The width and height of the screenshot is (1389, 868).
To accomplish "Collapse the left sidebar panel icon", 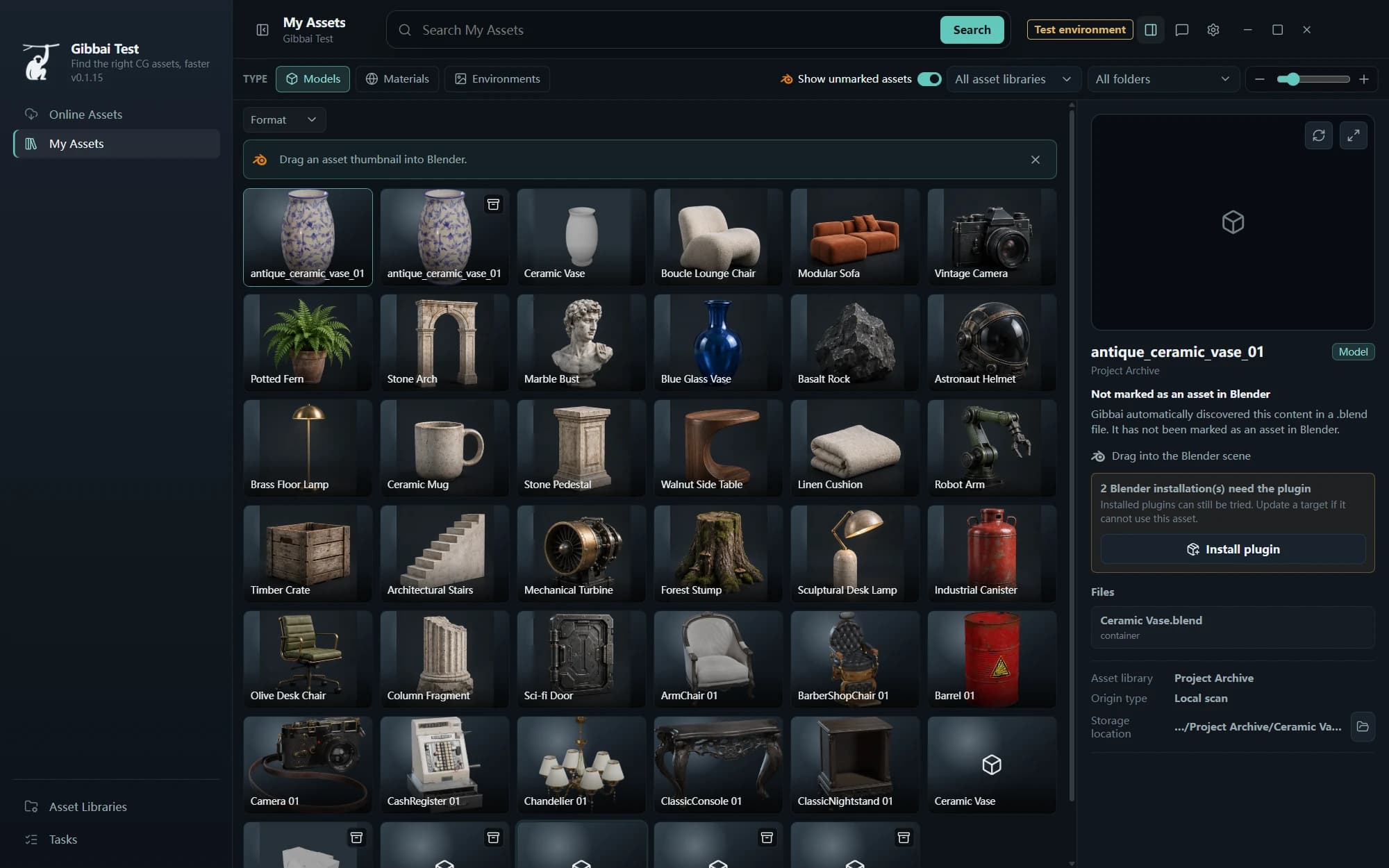I will [263, 30].
